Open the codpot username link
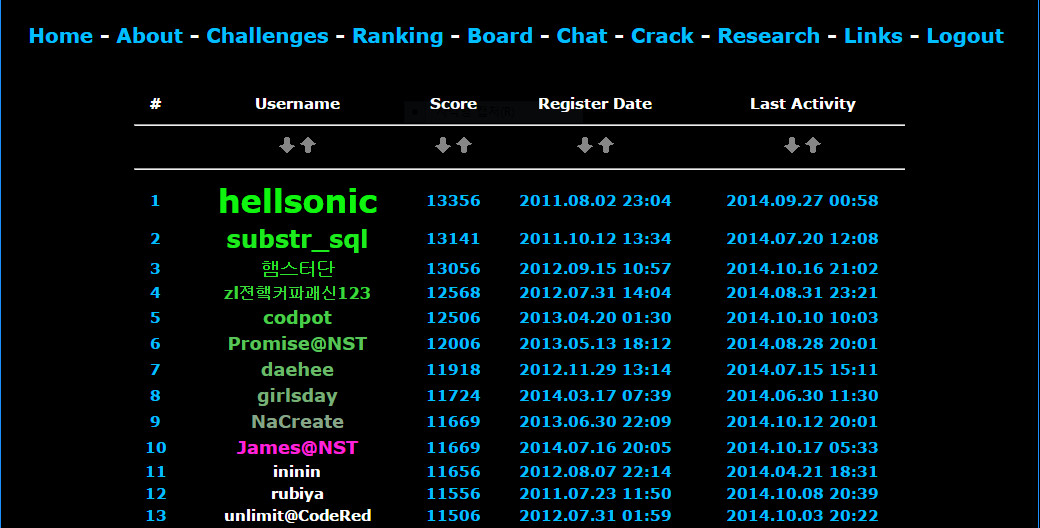 [297, 318]
